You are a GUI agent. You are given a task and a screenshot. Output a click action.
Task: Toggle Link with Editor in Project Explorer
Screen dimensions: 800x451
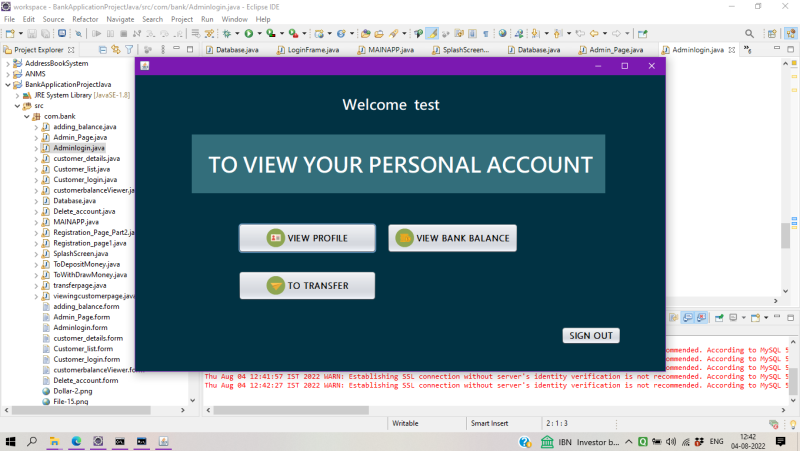click(116, 49)
